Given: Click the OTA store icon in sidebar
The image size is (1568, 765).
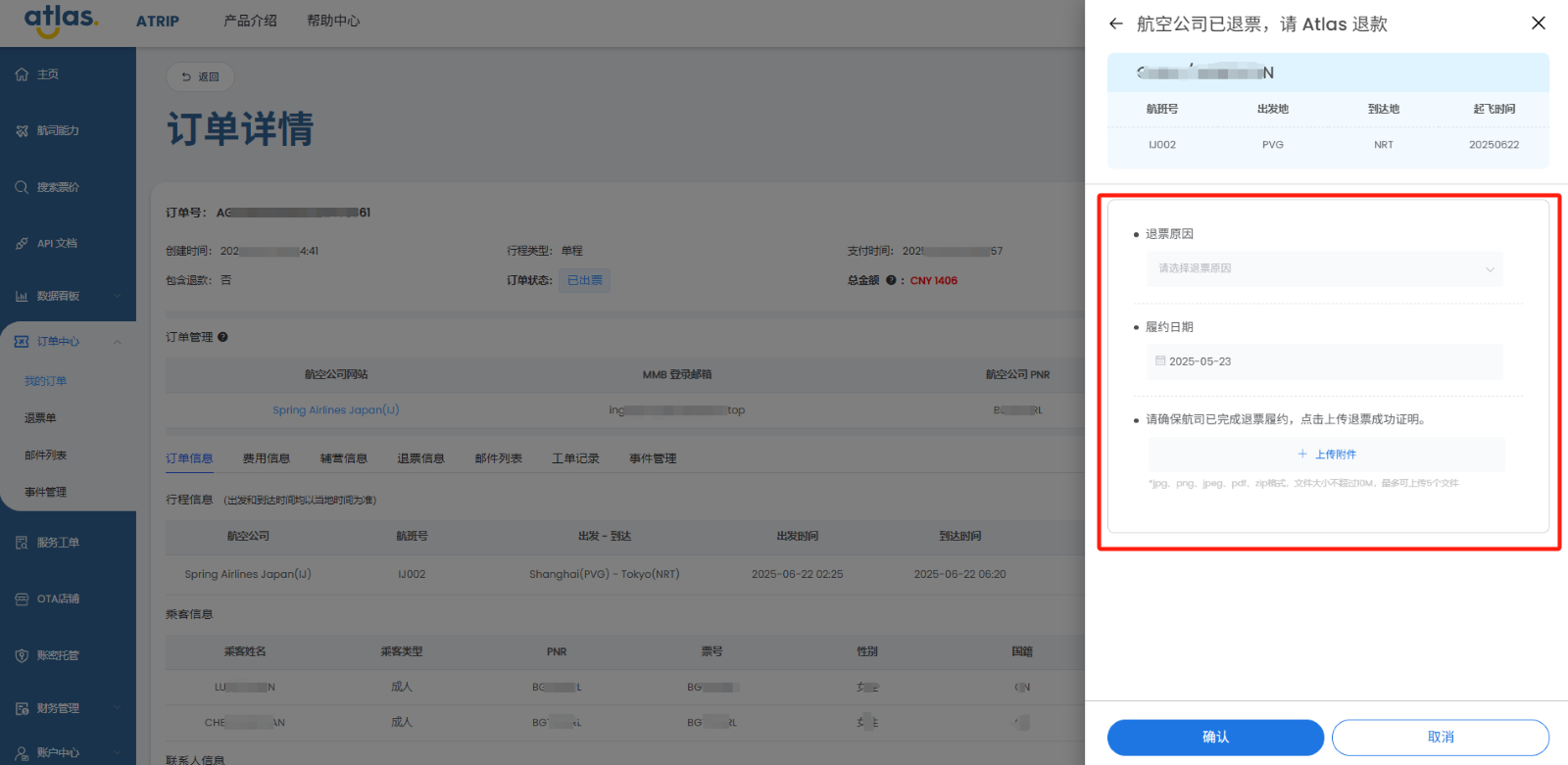Looking at the screenshot, I should [22, 599].
